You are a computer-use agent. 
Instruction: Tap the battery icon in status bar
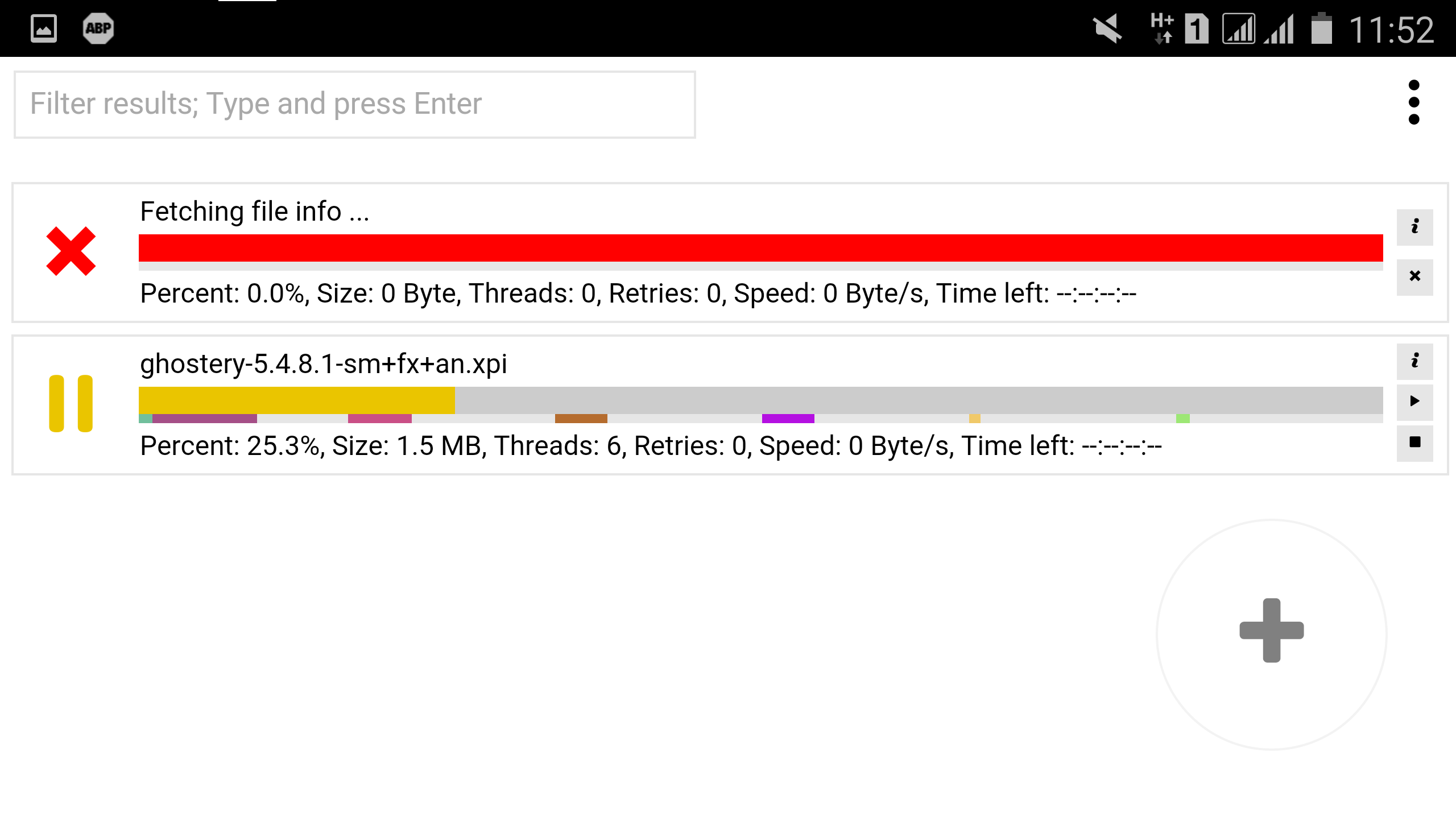point(1322,28)
